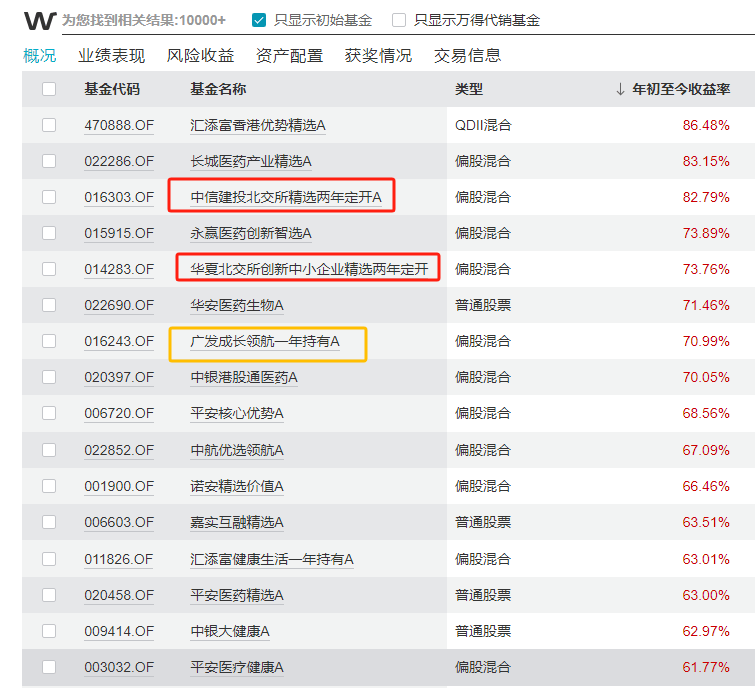Click the search results count text 10000+
This screenshot has width=755, height=688.
202,20
